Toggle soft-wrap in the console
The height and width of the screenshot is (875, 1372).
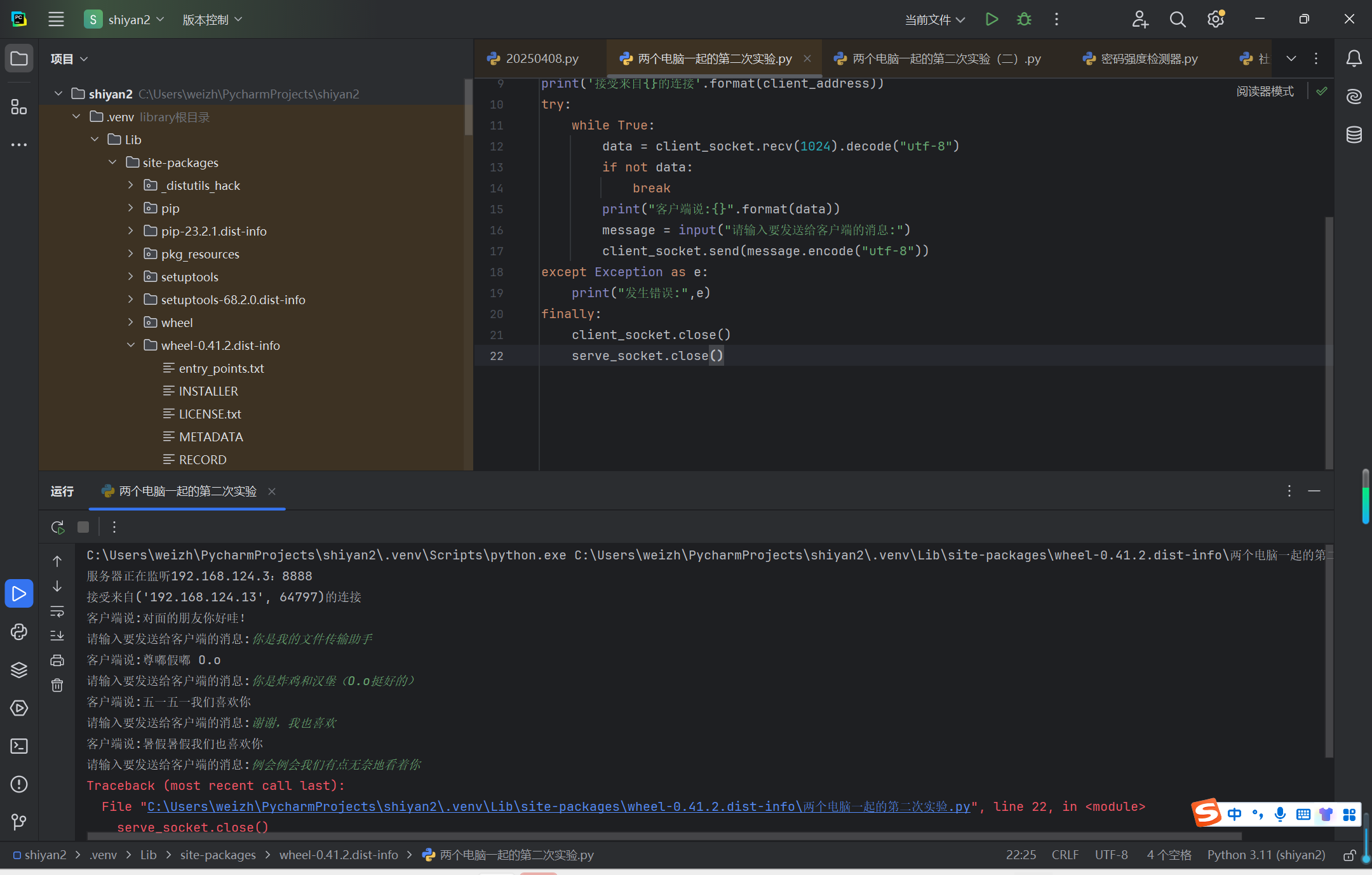click(57, 611)
